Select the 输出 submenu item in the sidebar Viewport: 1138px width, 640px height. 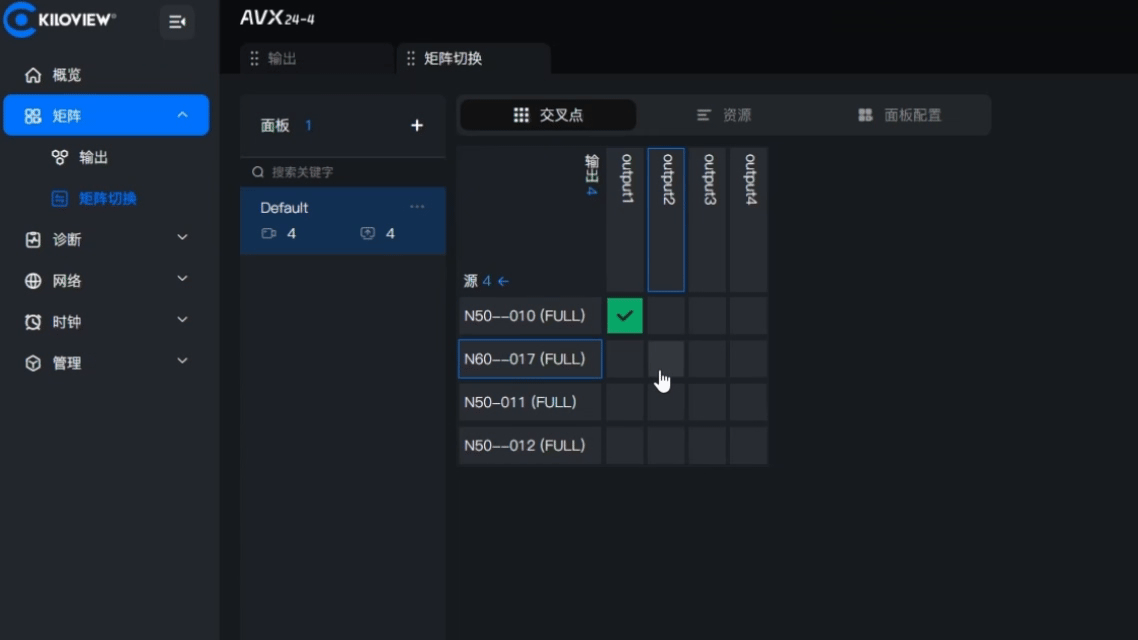(x=93, y=157)
